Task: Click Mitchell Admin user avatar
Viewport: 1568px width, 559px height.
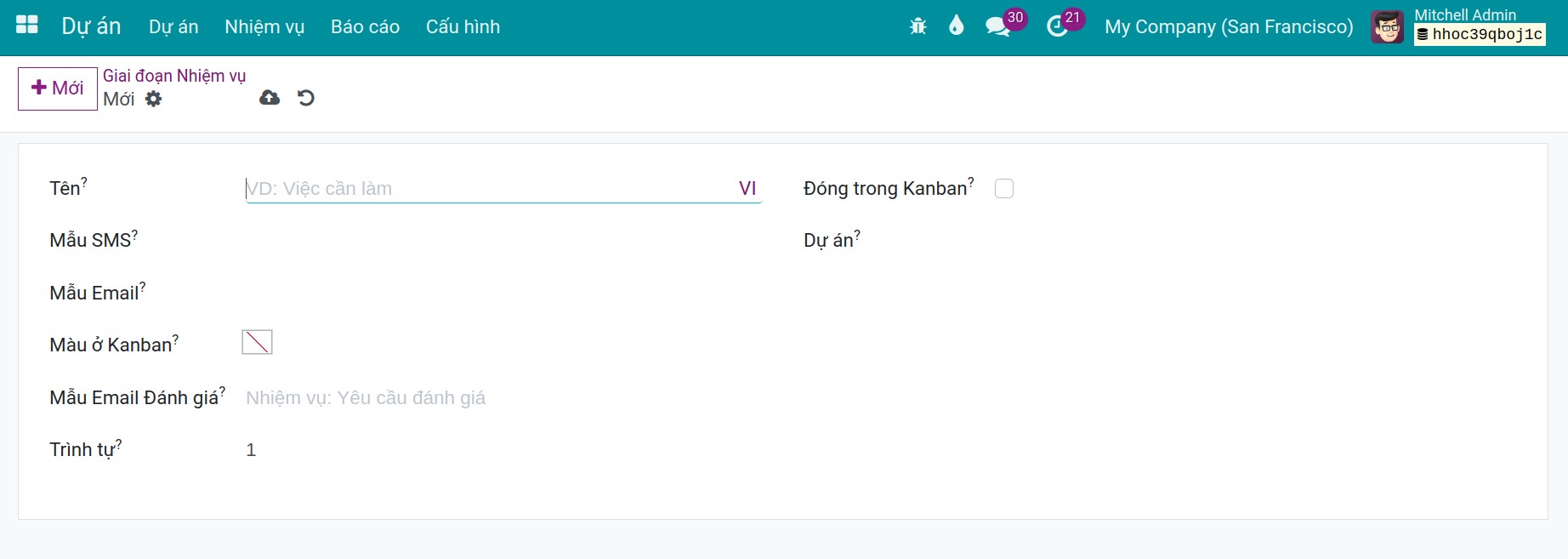Action: tap(1387, 27)
